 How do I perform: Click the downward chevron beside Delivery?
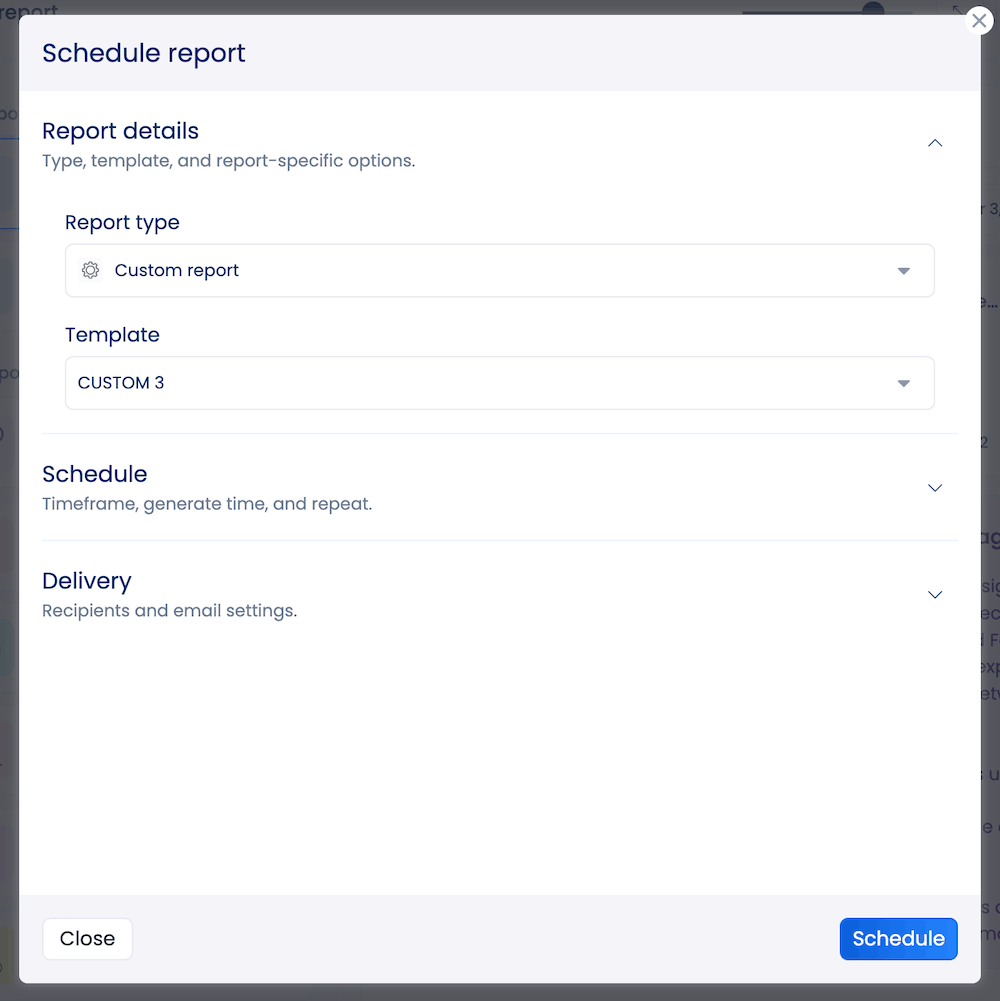[935, 594]
